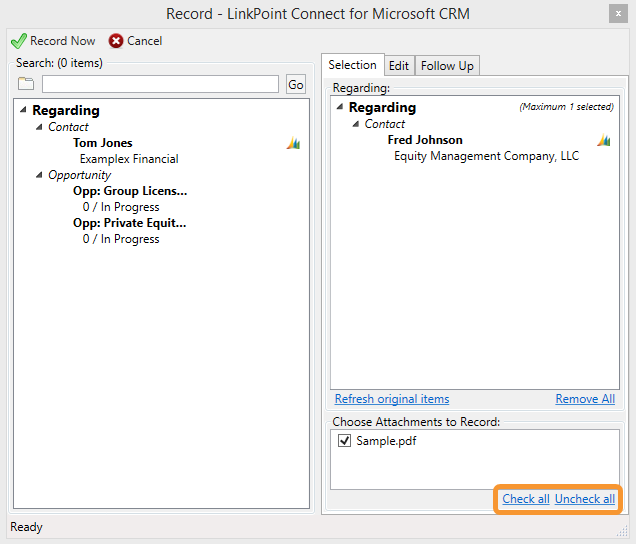Collapse the Contact node above Fred Johnson
636x544 pixels.
[356, 124]
